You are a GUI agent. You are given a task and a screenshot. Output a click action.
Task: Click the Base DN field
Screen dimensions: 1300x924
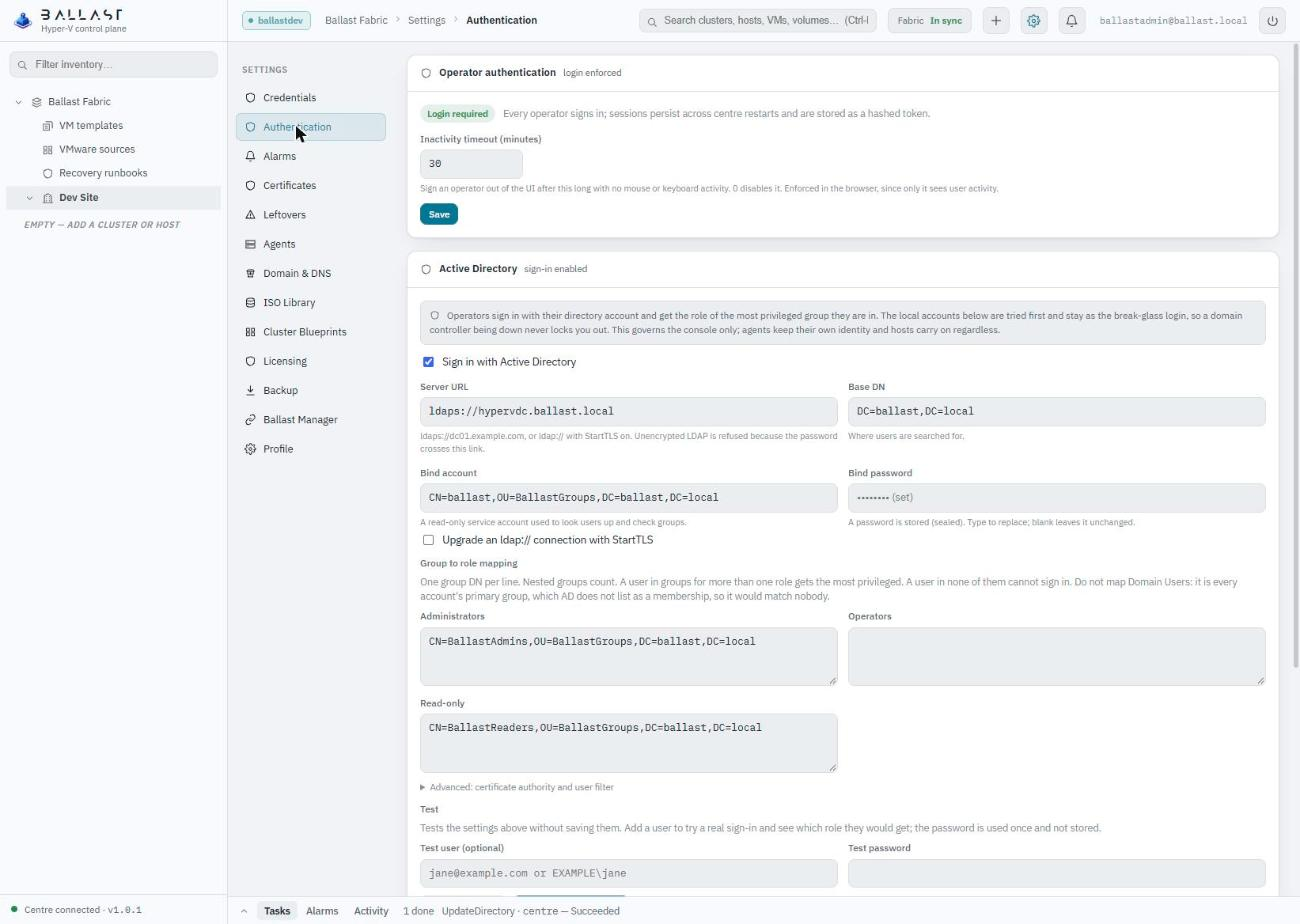[x=1057, y=412]
